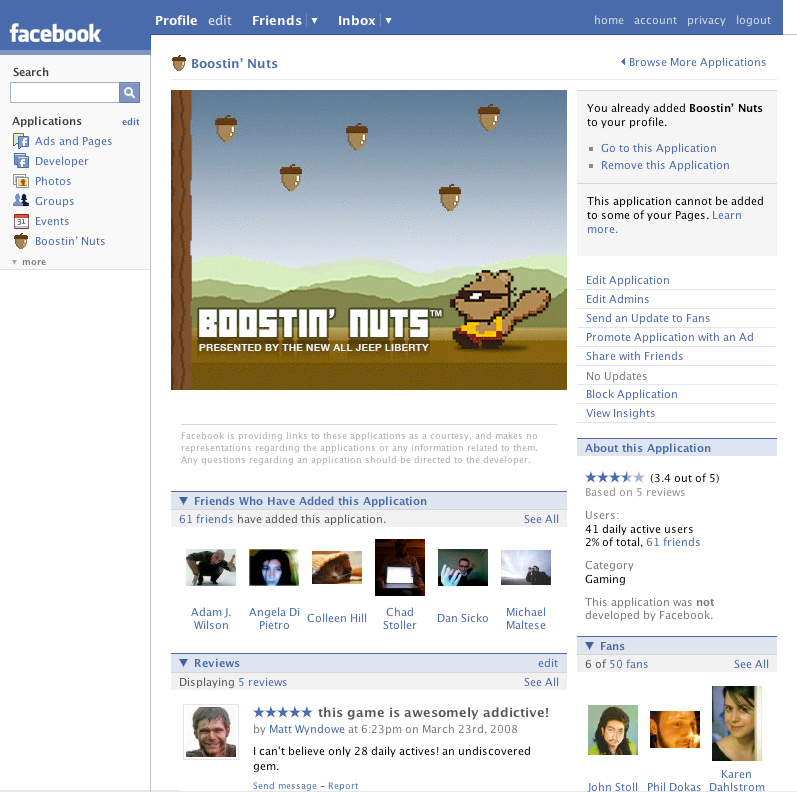Open Edit Application link

[x=627, y=280]
